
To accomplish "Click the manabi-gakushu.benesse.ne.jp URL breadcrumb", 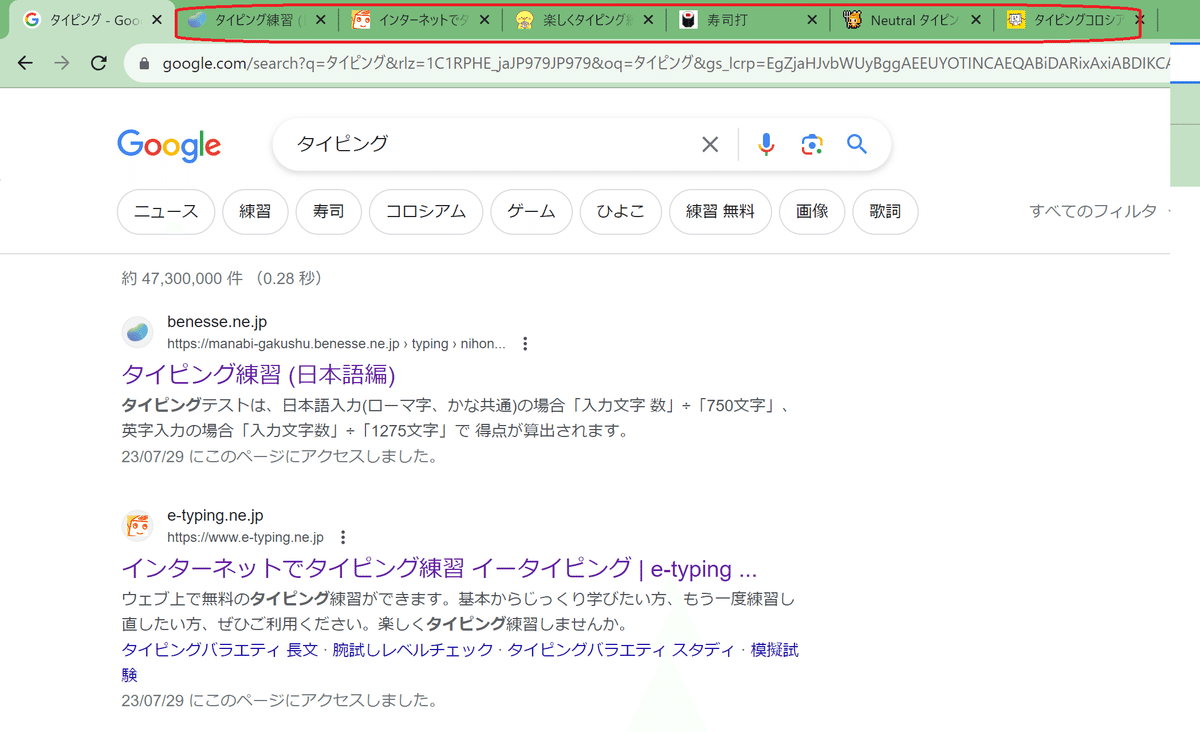I will point(336,344).
